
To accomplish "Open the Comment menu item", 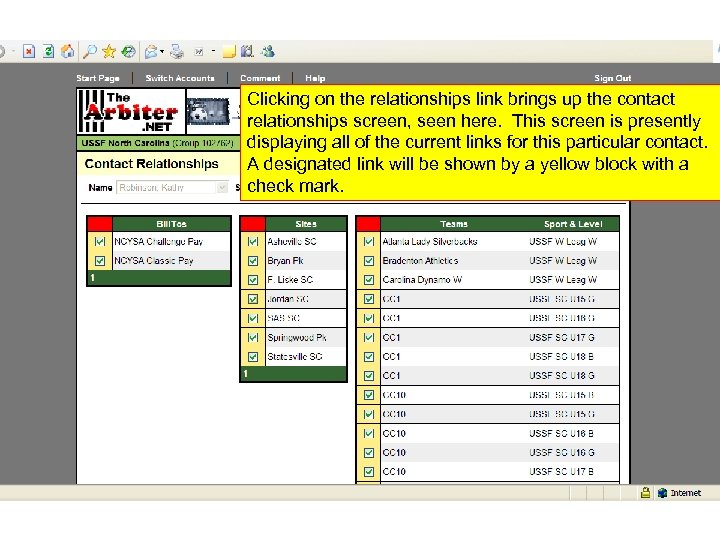I will (x=260, y=78).
